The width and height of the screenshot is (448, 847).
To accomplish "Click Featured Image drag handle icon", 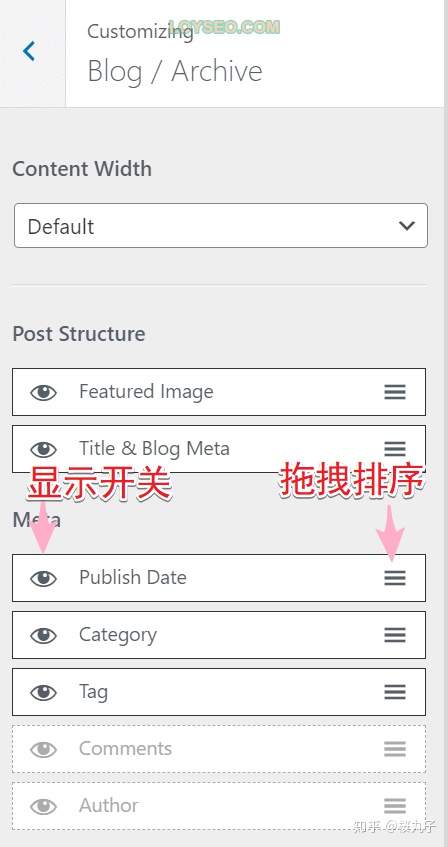I will coord(395,392).
